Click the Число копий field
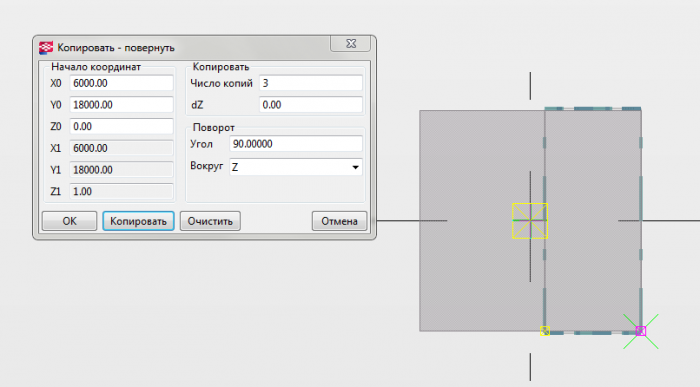Screen dimensions: 700x387 [311, 83]
